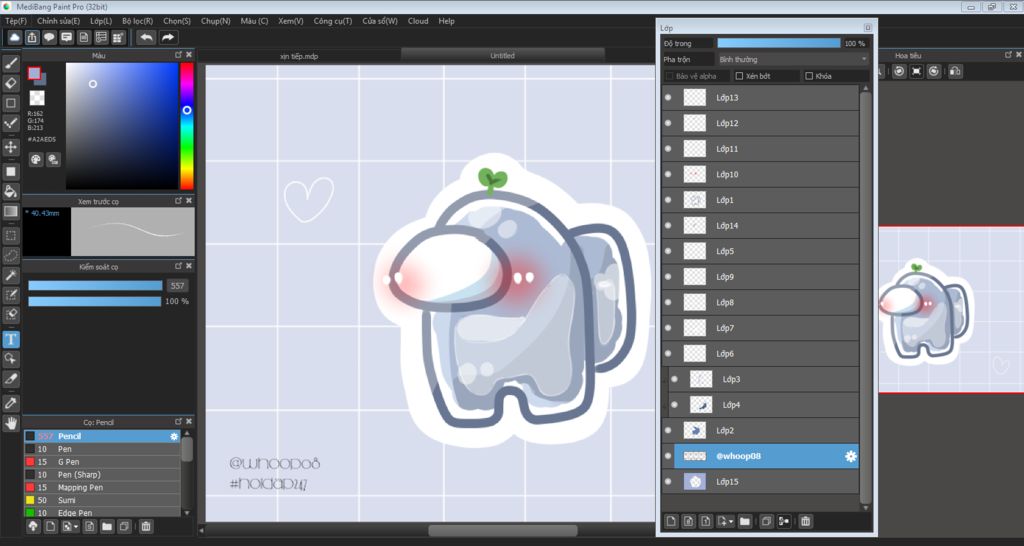This screenshot has width=1024, height=546.
Task: Switch to the Untitled document tab
Action: pos(502,56)
